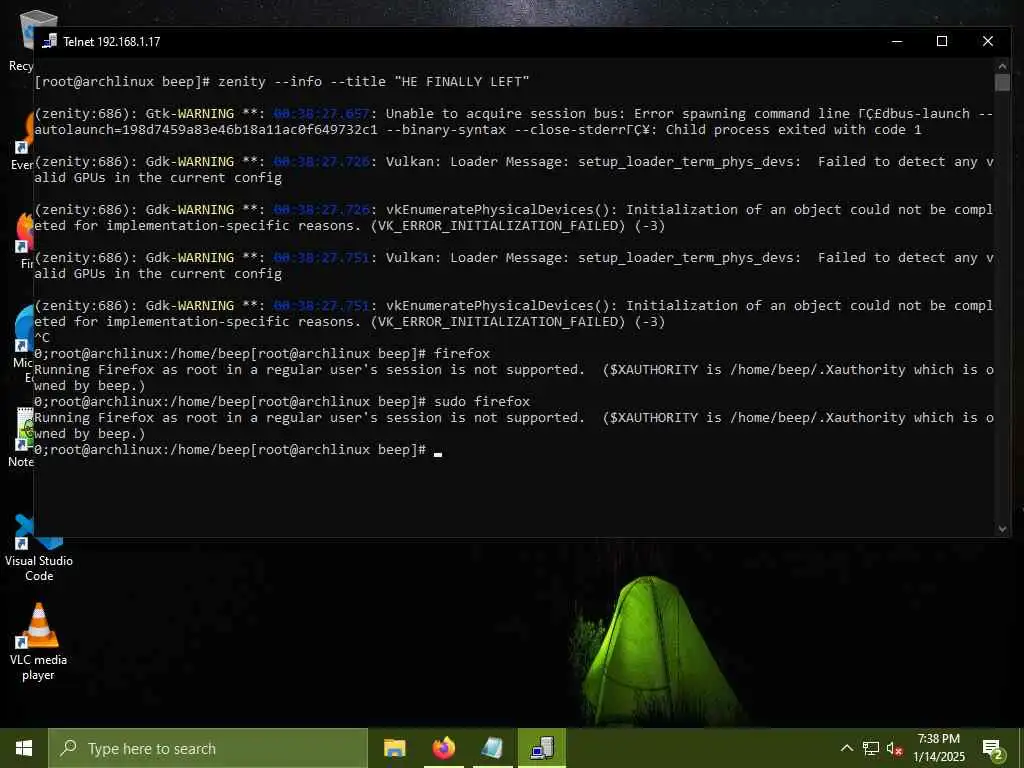
Task: Click the "Gtk-WARNING" text in terminal
Action: tap(190, 114)
